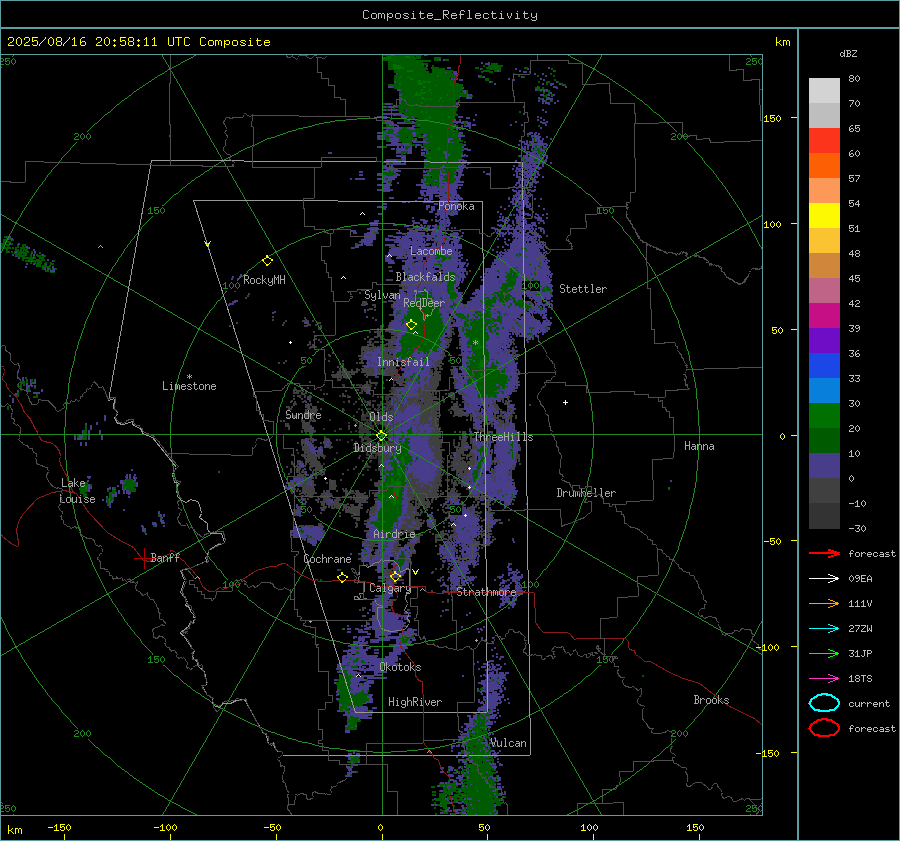
Task: Select the magenta 18TS arrow symbol
Action: tap(824, 679)
